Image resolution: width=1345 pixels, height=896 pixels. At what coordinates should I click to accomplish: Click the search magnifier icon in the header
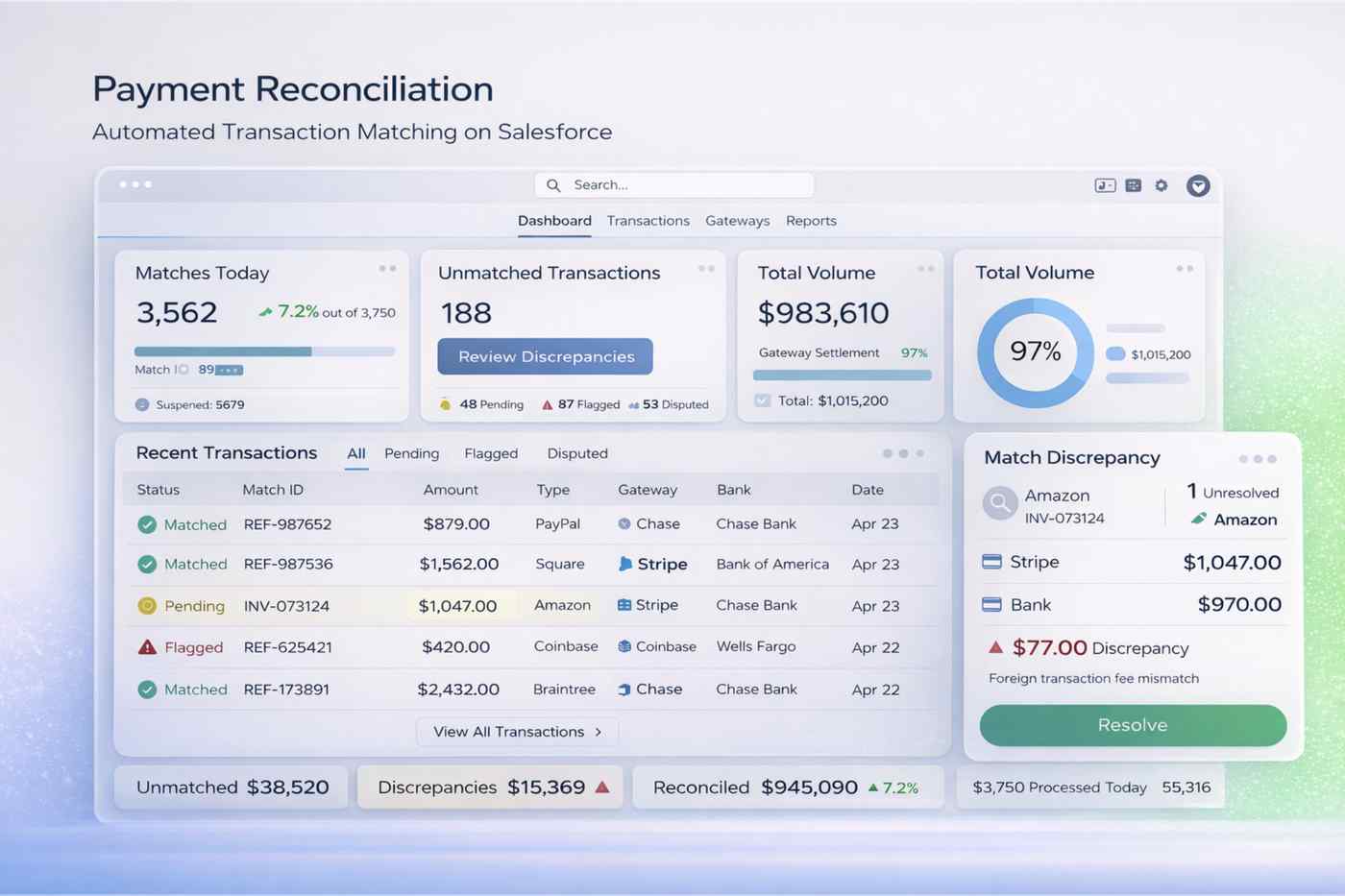coord(553,184)
